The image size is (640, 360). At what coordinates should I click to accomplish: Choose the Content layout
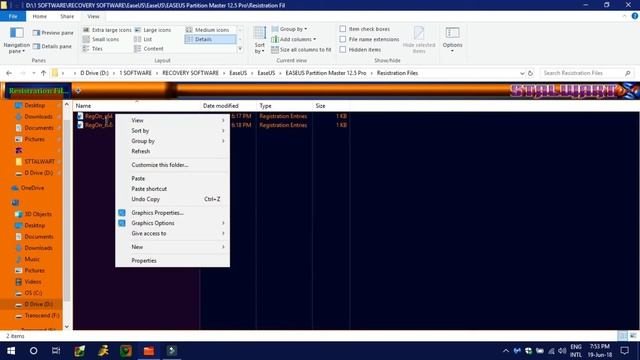pos(149,49)
